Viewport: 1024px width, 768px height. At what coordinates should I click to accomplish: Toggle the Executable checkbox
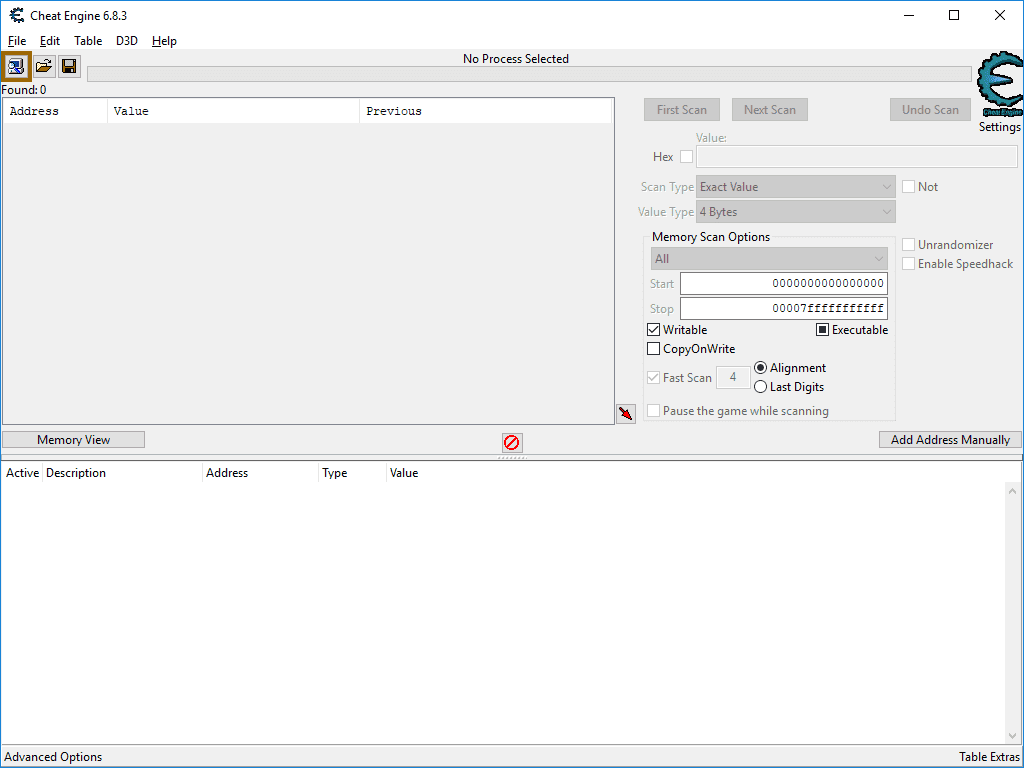(x=822, y=330)
